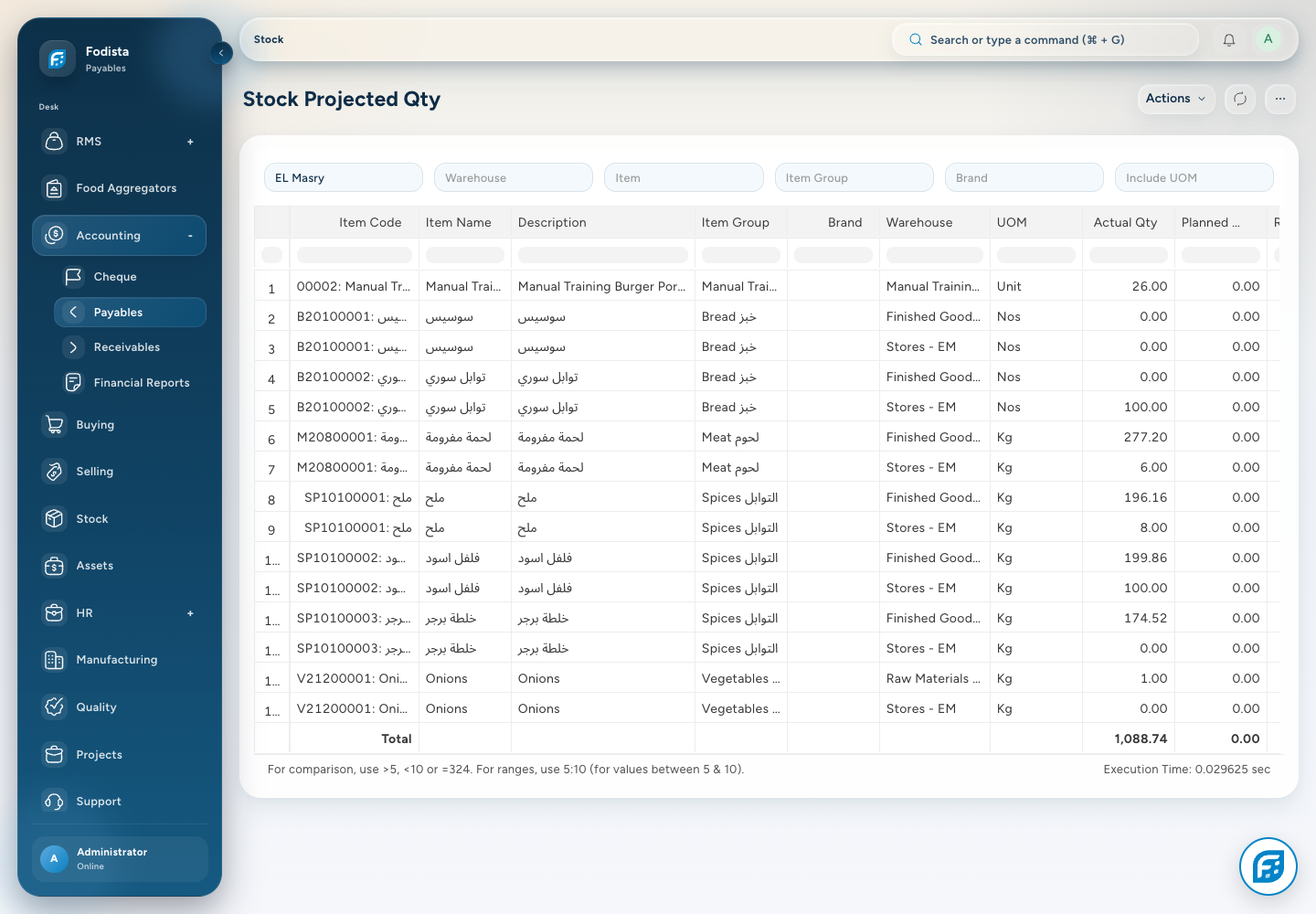Focus the Warehouse filter field

(514, 177)
